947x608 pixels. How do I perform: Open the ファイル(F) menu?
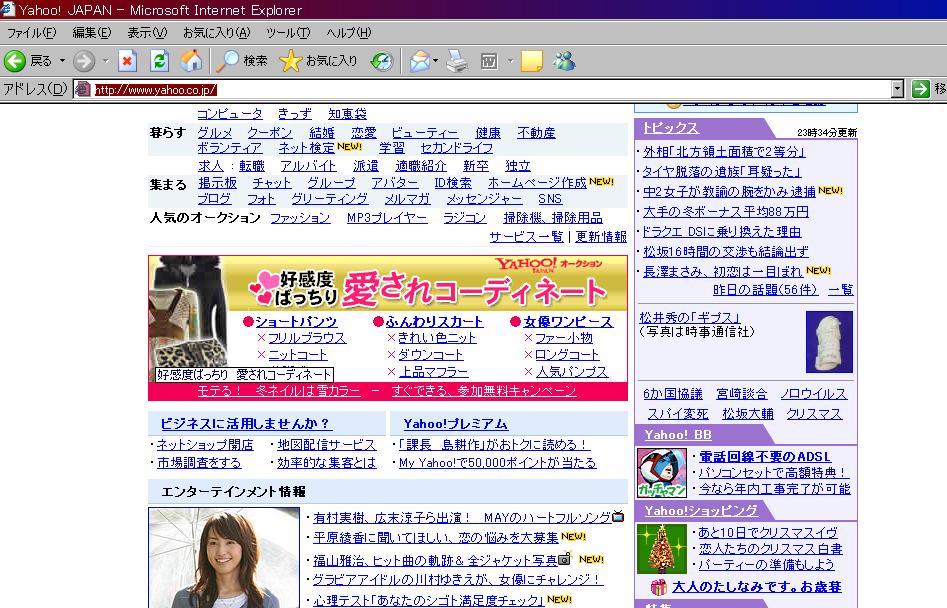31,33
